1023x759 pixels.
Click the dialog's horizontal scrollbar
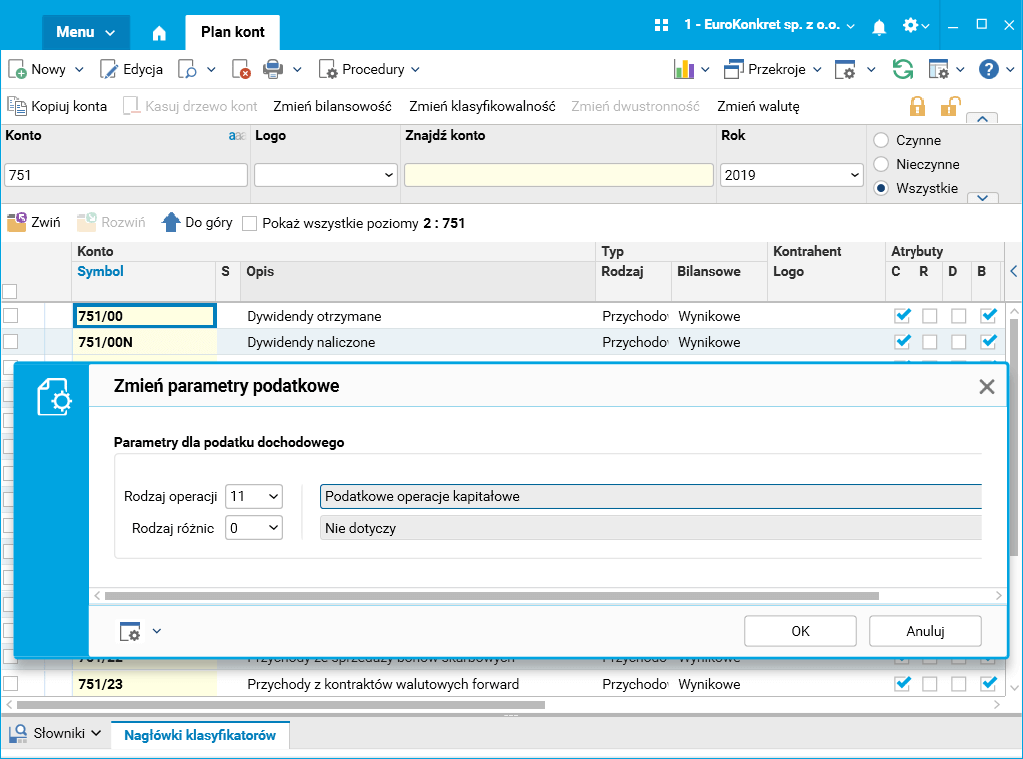pyautogui.click(x=492, y=596)
